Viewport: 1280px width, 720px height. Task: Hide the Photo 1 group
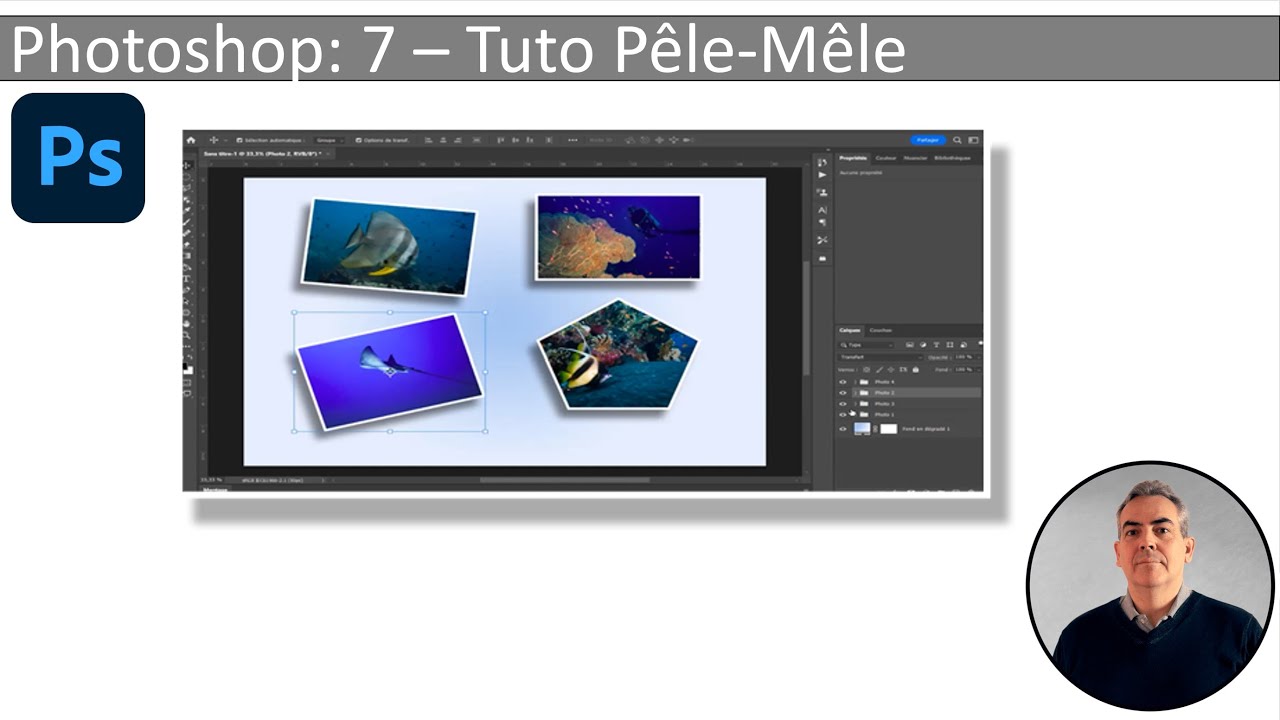click(843, 415)
